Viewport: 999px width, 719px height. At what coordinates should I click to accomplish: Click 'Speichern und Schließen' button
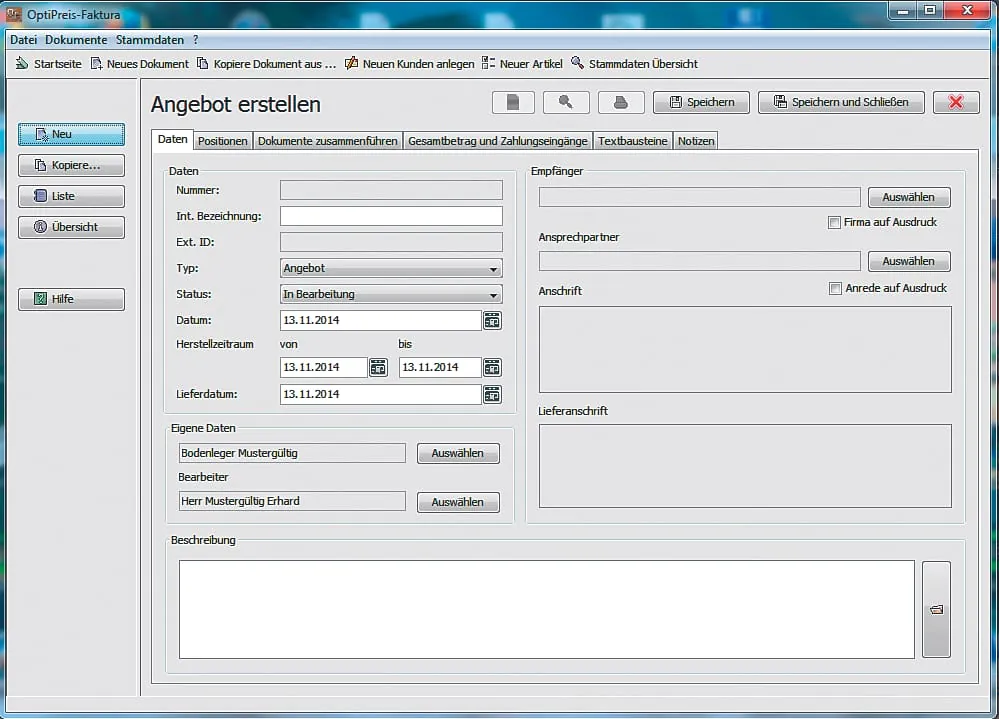coord(840,102)
